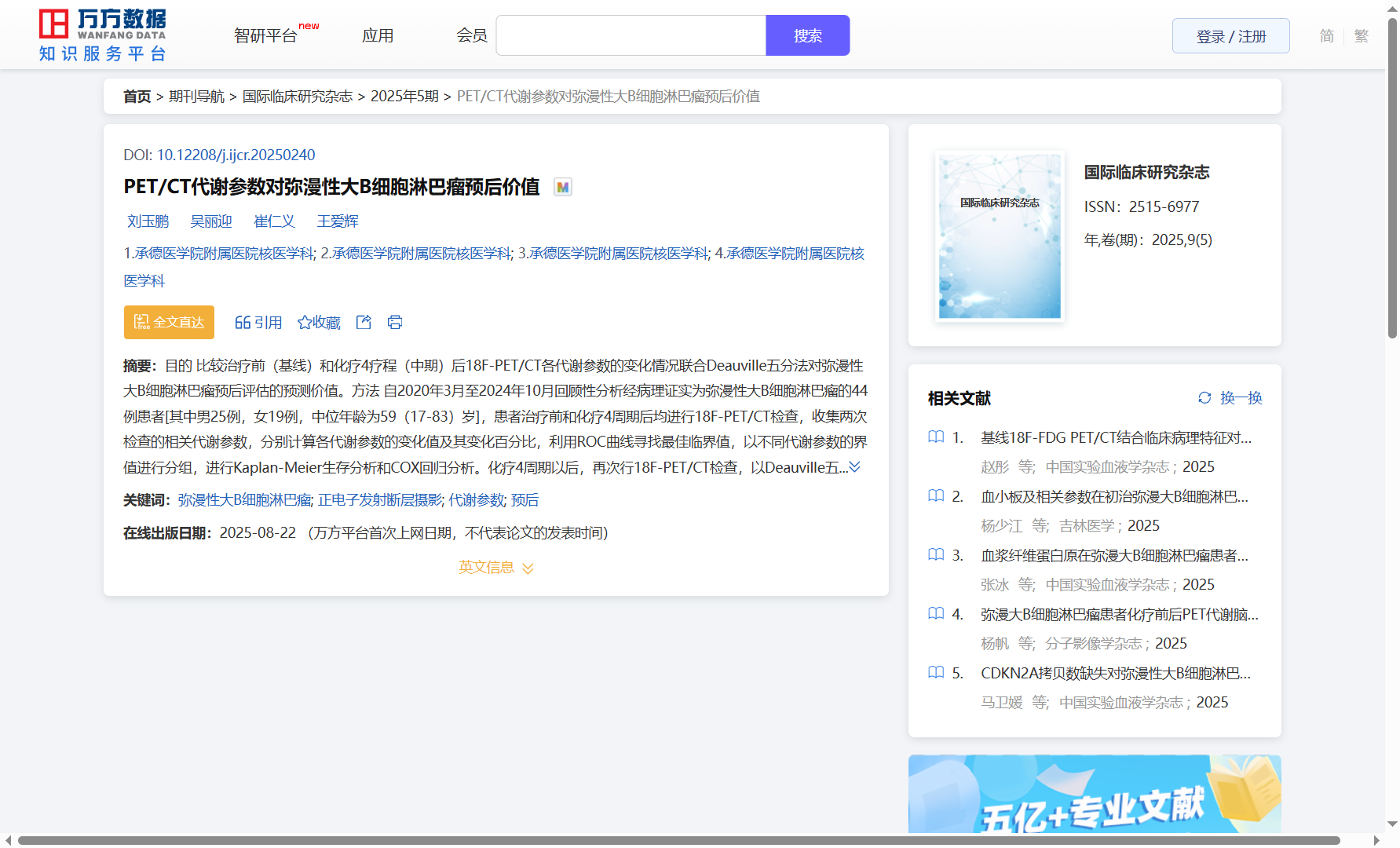Image resolution: width=1400 pixels, height=848 pixels.
Task: Open the 会员 menu item
Action: point(472,36)
